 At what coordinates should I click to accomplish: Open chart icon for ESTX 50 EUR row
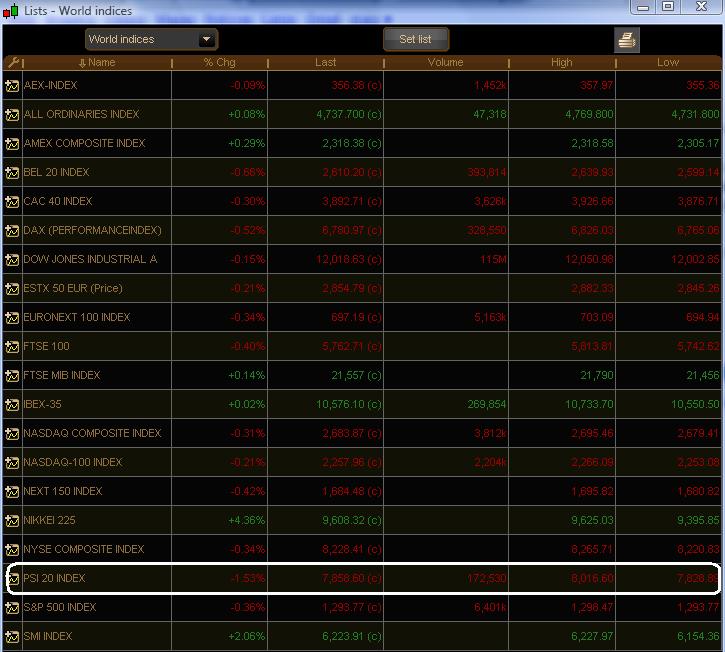click(12, 289)
